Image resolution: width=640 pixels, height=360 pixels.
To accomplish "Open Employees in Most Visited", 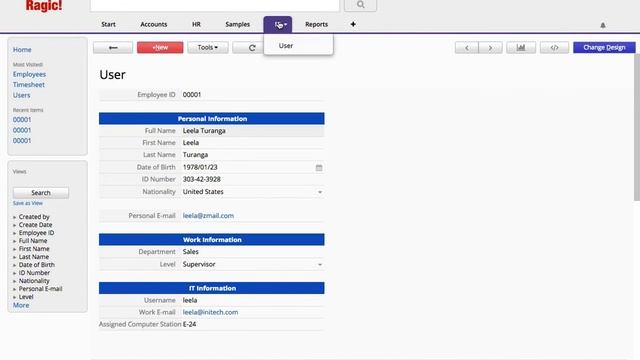I will [x=29, y=74].
